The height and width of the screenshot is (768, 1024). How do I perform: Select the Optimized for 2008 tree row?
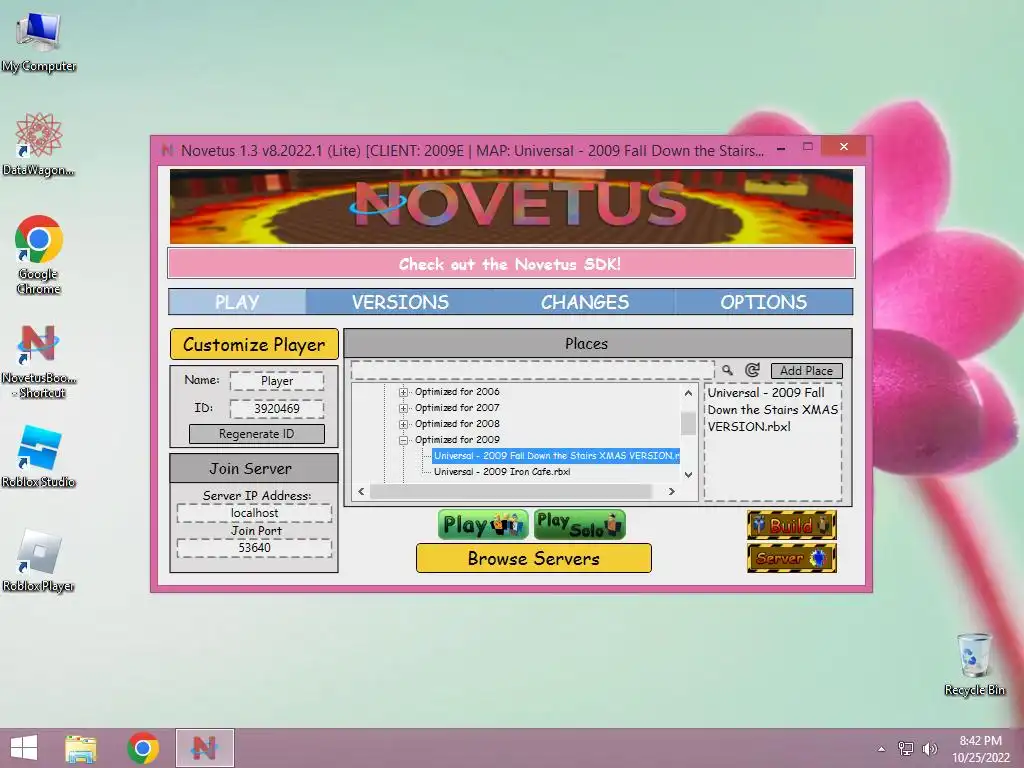(x=457, y=424)
